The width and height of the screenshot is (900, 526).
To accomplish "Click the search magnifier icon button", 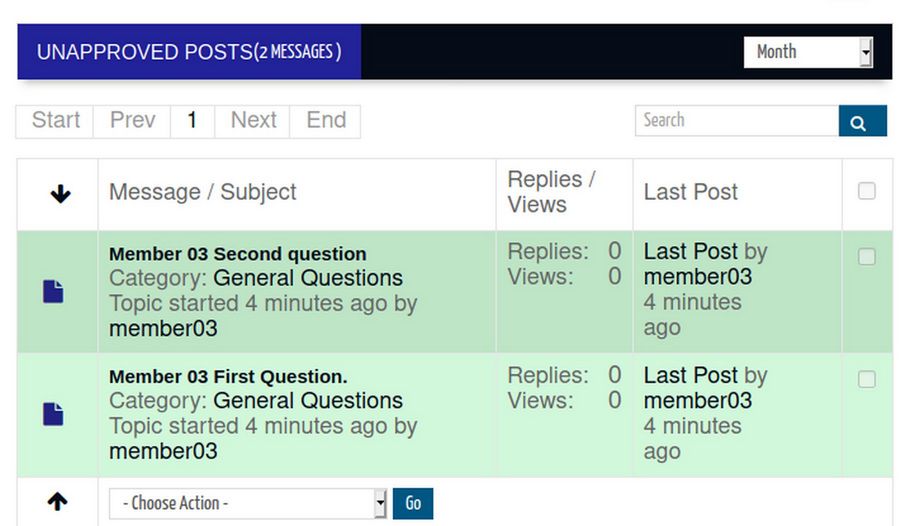I will pyautogui.click(x=862, y=121).
